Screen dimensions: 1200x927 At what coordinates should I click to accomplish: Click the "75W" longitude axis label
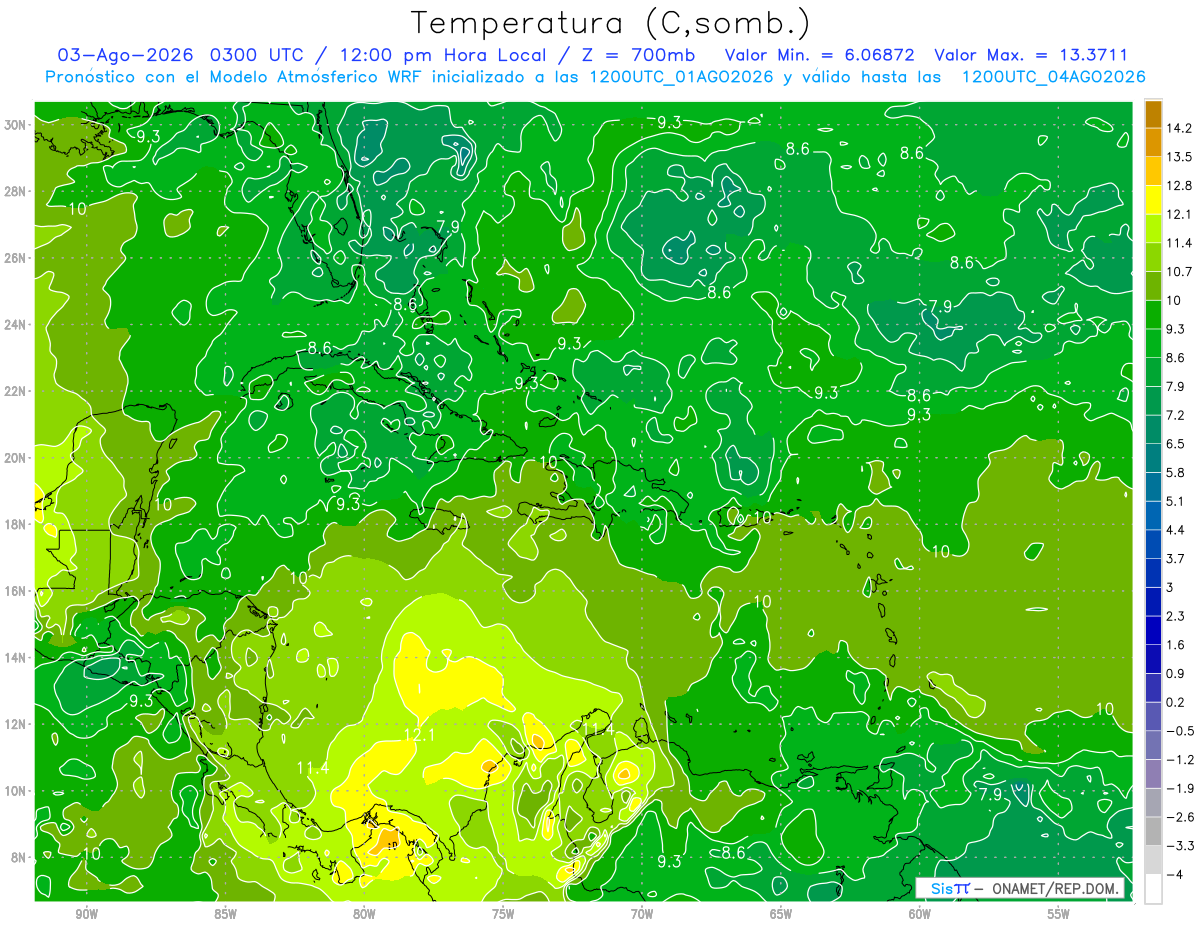(503, 914)
